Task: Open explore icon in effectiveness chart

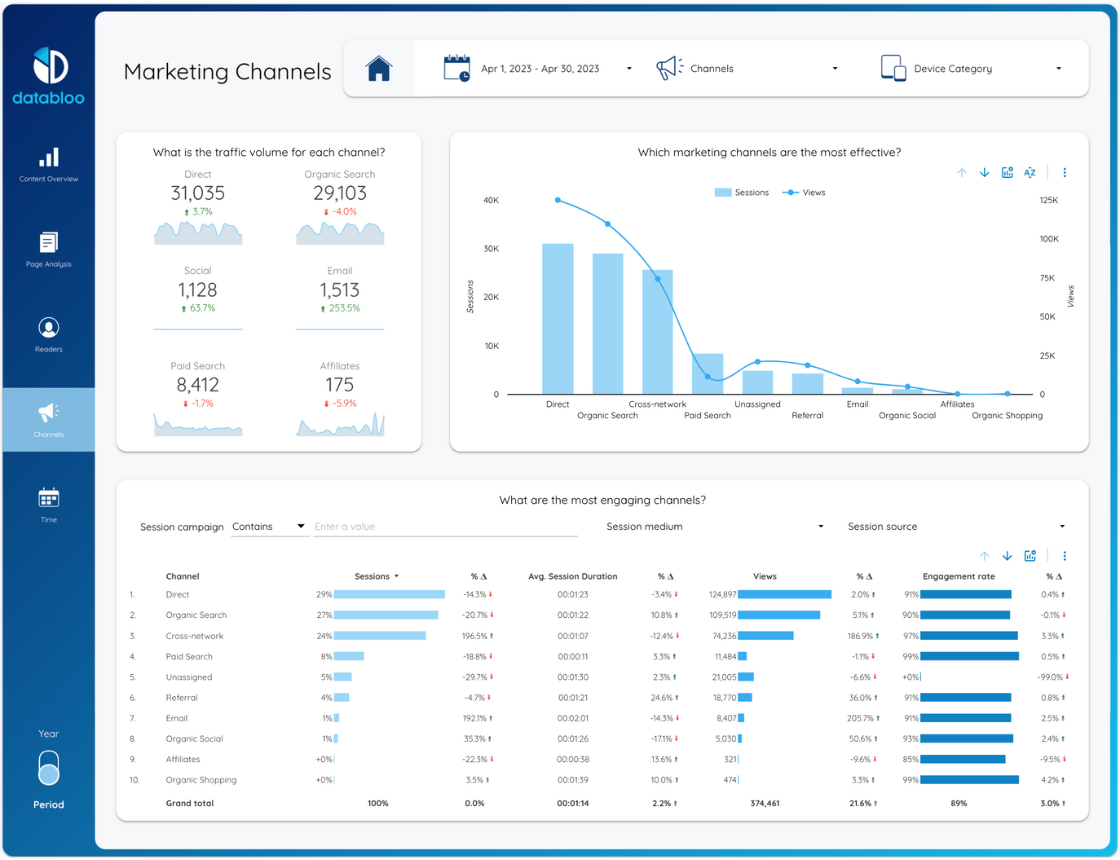Action: coord(1007,173)
